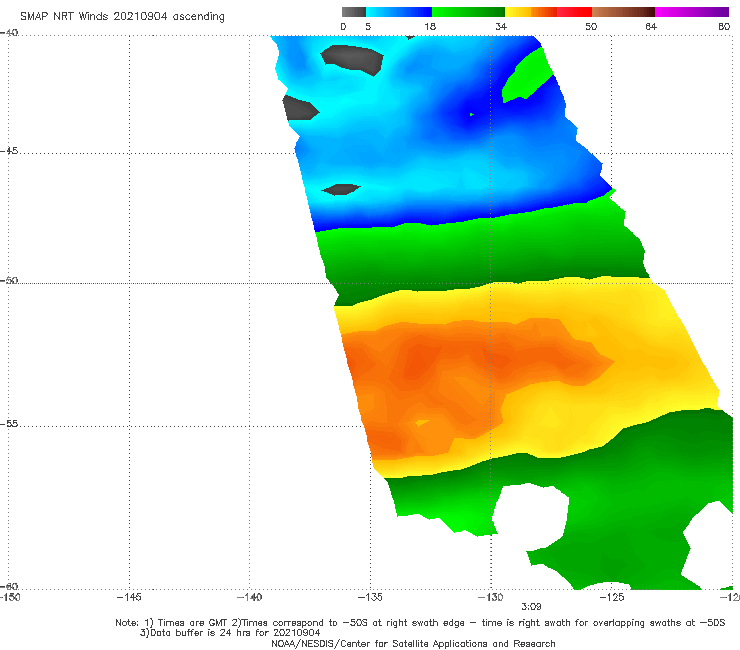Image resolution: width=740 pixels, height=650 pixels.
Task: Click the green patch inside the blue area
Action: 526,76
